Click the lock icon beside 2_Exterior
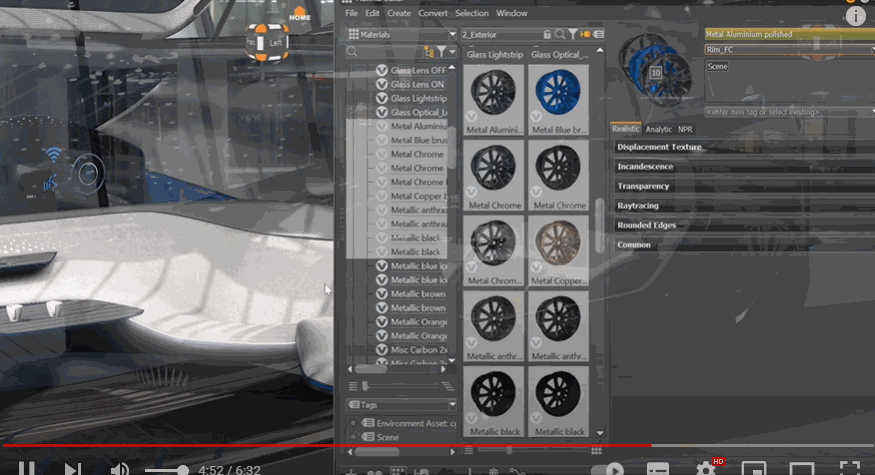Screen dimensions: 875x475 point(548,35)
